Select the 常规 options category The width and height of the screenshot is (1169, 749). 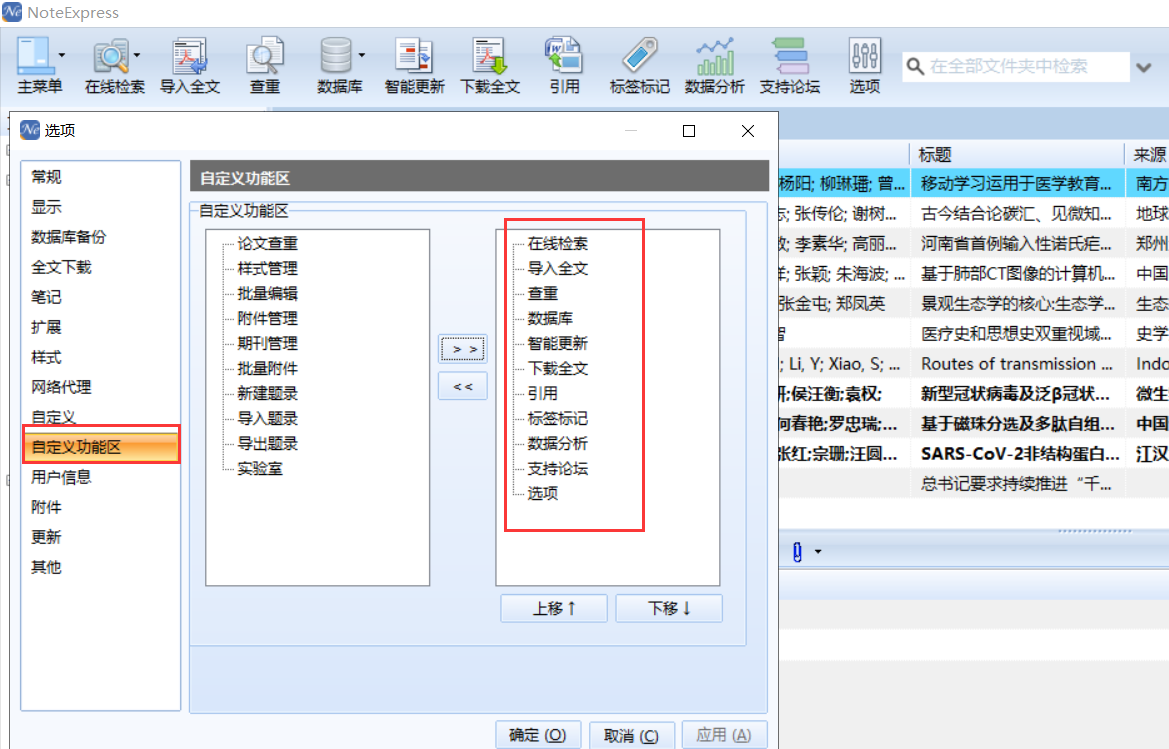click(100, 177)
